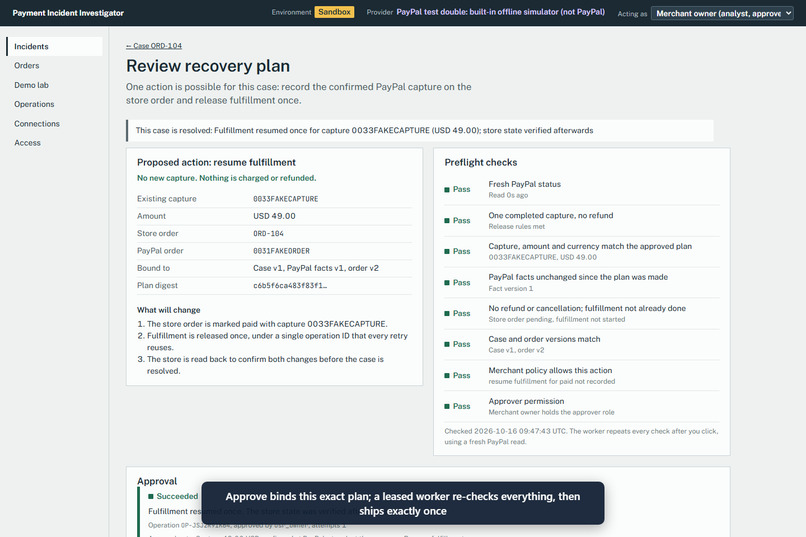The width and height of the screenshot is (806, 537).
Task: Click Pass icon for Case and order versions
Action: [447, 344]
